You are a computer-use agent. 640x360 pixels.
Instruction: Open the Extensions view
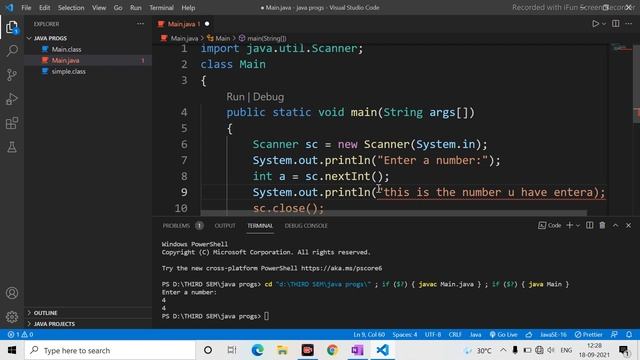(12, 123)
